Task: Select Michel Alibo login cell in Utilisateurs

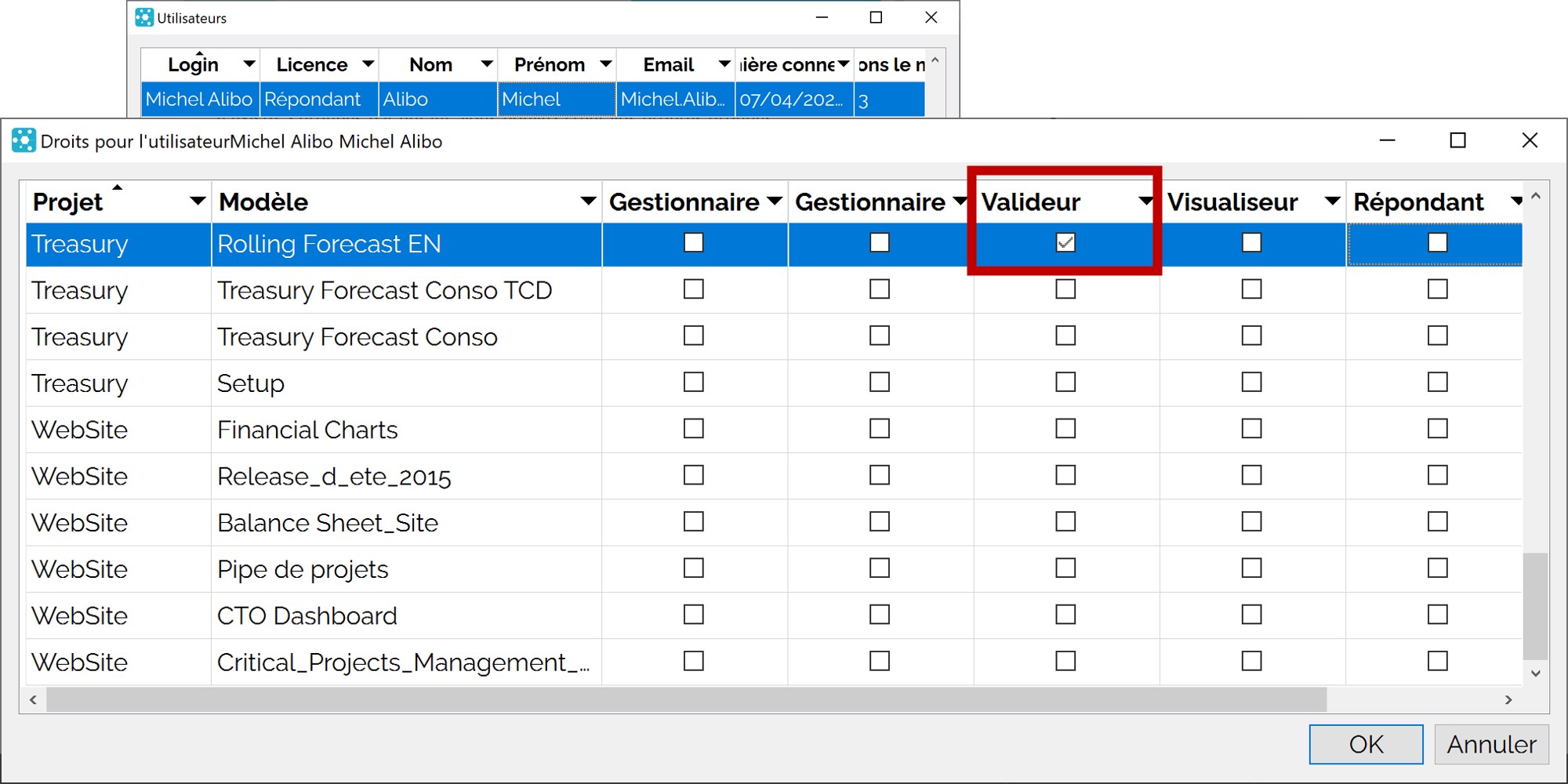Action: 200,100
